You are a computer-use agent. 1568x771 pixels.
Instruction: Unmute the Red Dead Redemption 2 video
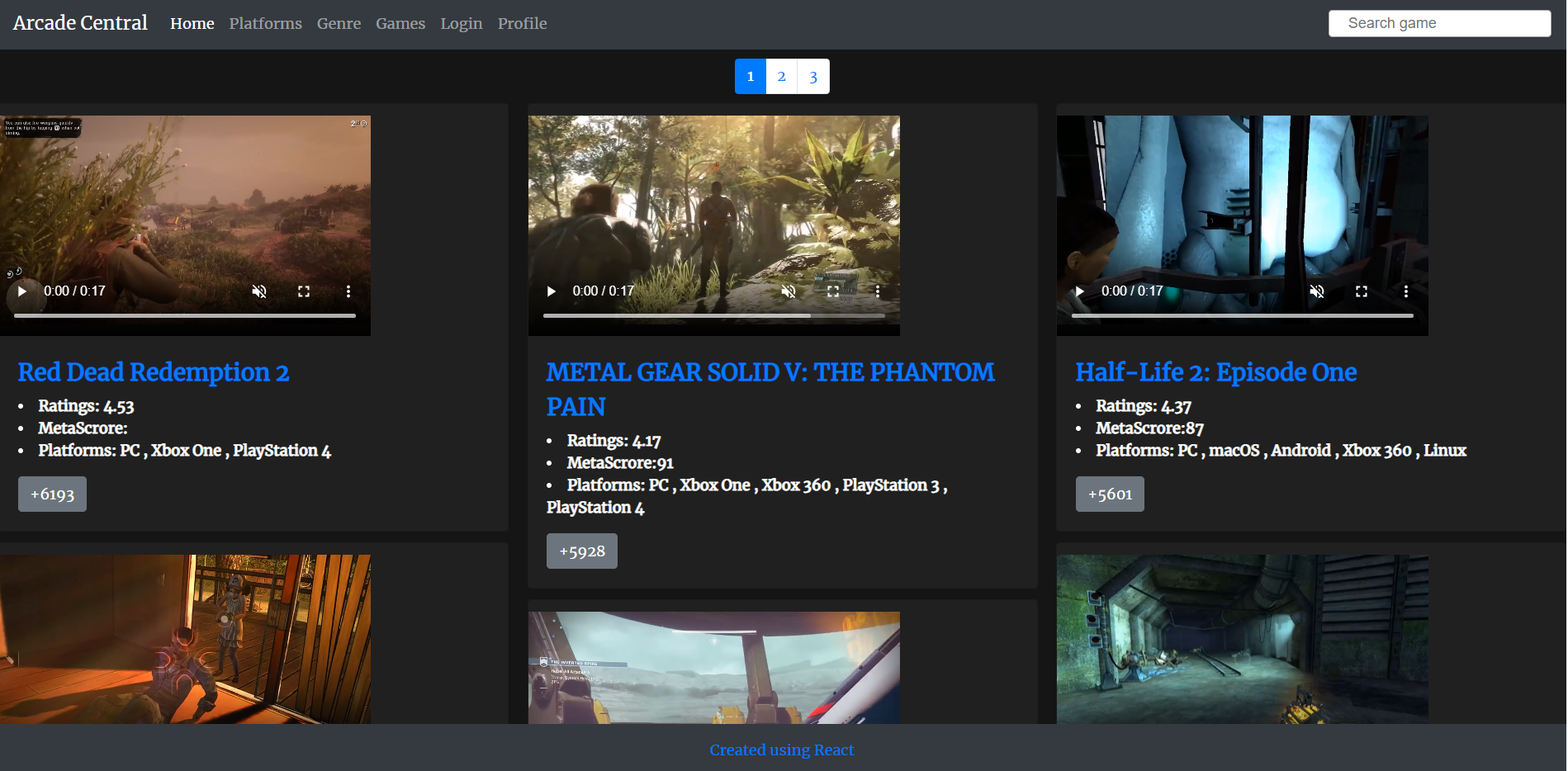pyautogui.click(x=259, y=291)
